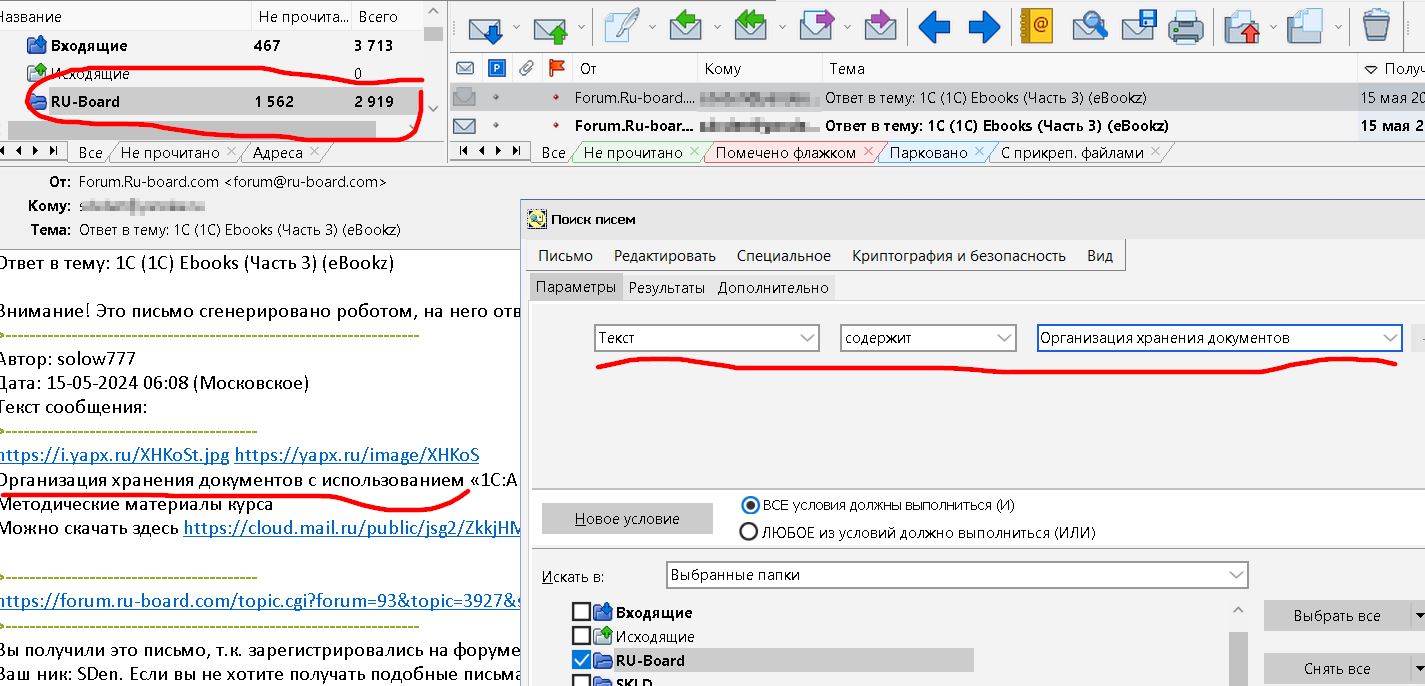Viewport: 1425px width, 686px height.
Task: Open the i.yapx.ru XHKoSt.jpg link
Action: pos(114,455)
